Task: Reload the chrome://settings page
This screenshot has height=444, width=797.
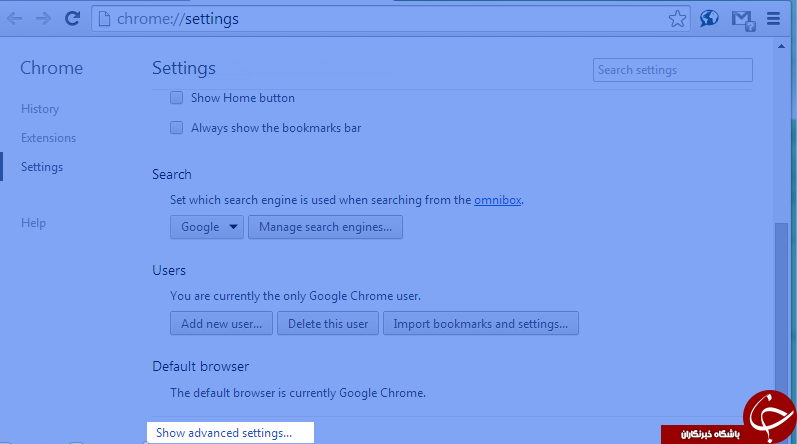Action: (x=72, y=19)
